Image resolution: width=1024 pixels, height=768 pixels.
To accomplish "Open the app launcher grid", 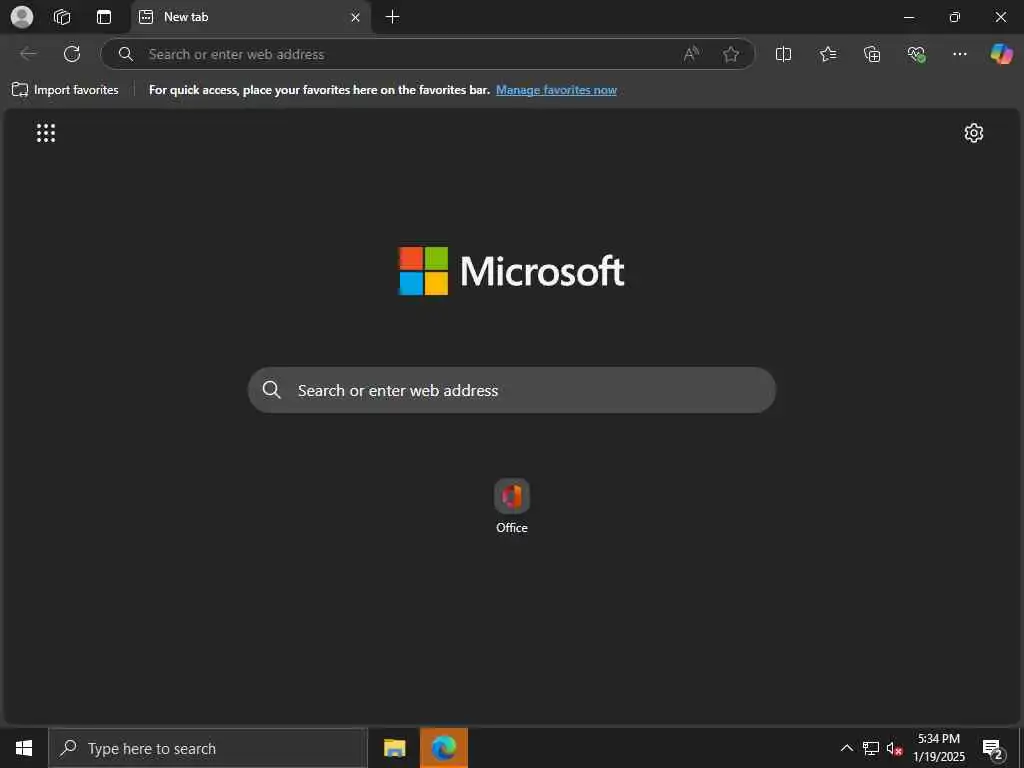I will click(46, 133).
